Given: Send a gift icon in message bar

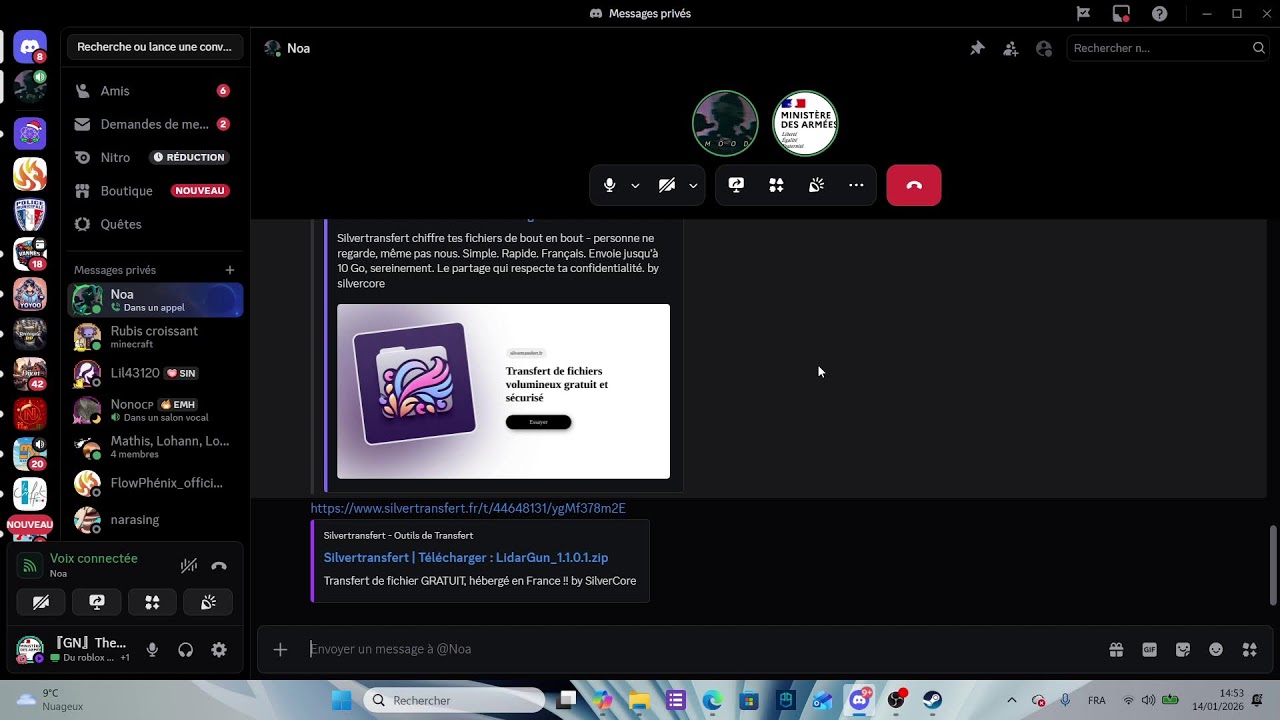Looking at the screenshot, I should [x=1116, y=650].
